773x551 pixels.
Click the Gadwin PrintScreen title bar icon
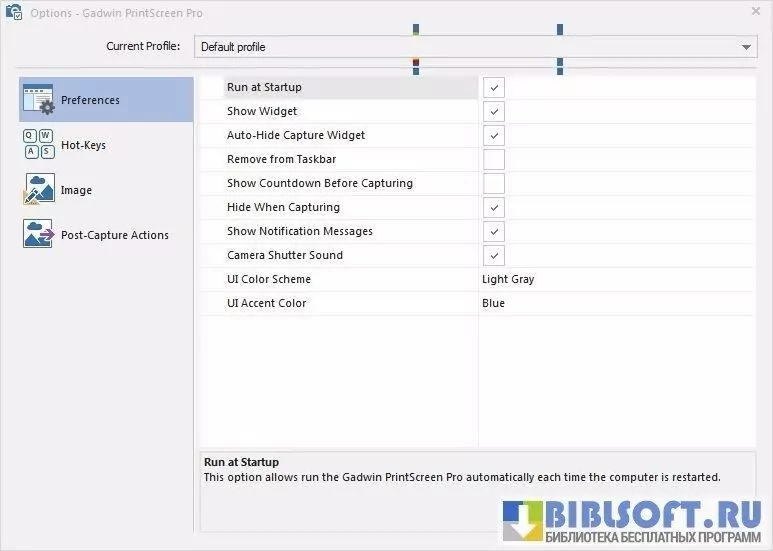point(14,13)
